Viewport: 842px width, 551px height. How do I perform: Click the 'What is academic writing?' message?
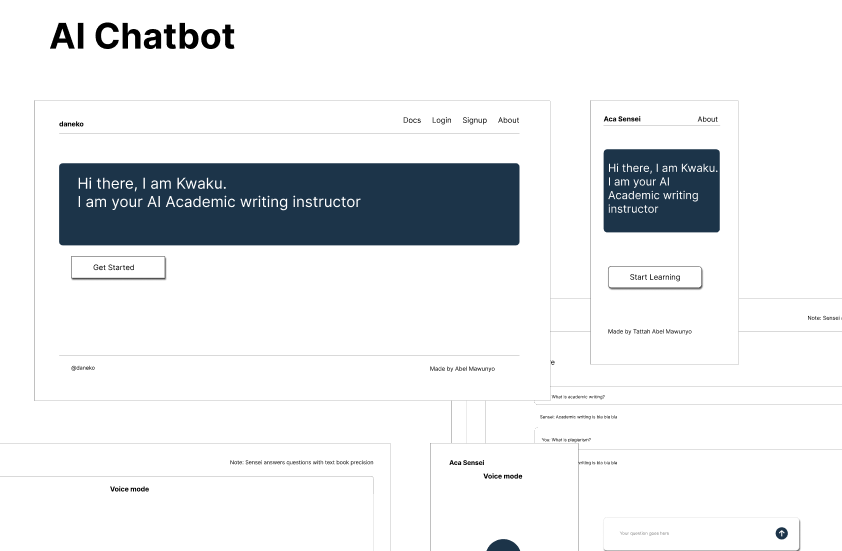[578, 397]
